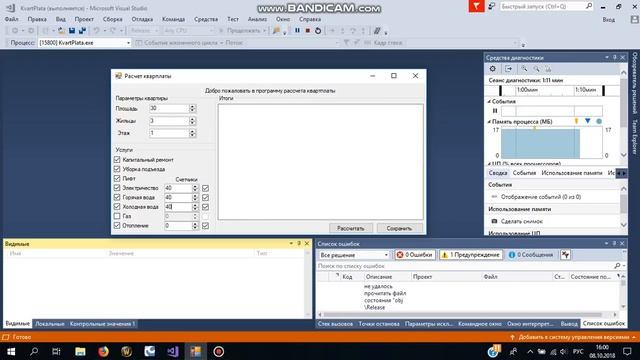Click the search magnifier in quick launch
This screenshot has width=640, height=360.
[x=589, y=6]
